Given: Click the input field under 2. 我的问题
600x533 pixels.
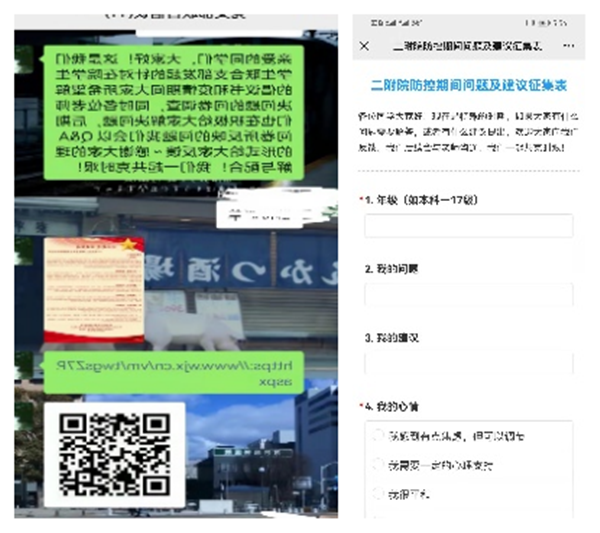Looking at the screenshot, I should [469, 295].
